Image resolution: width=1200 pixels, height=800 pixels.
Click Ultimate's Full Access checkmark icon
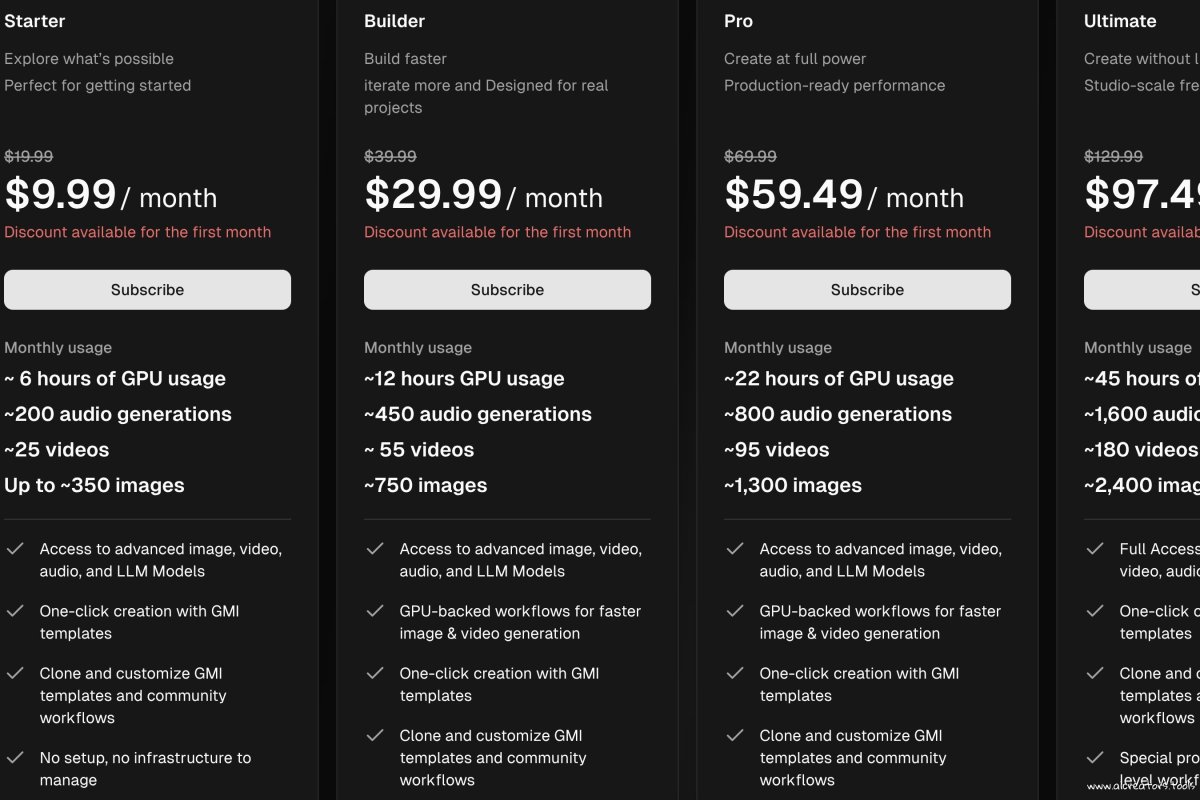point(1095,549)
